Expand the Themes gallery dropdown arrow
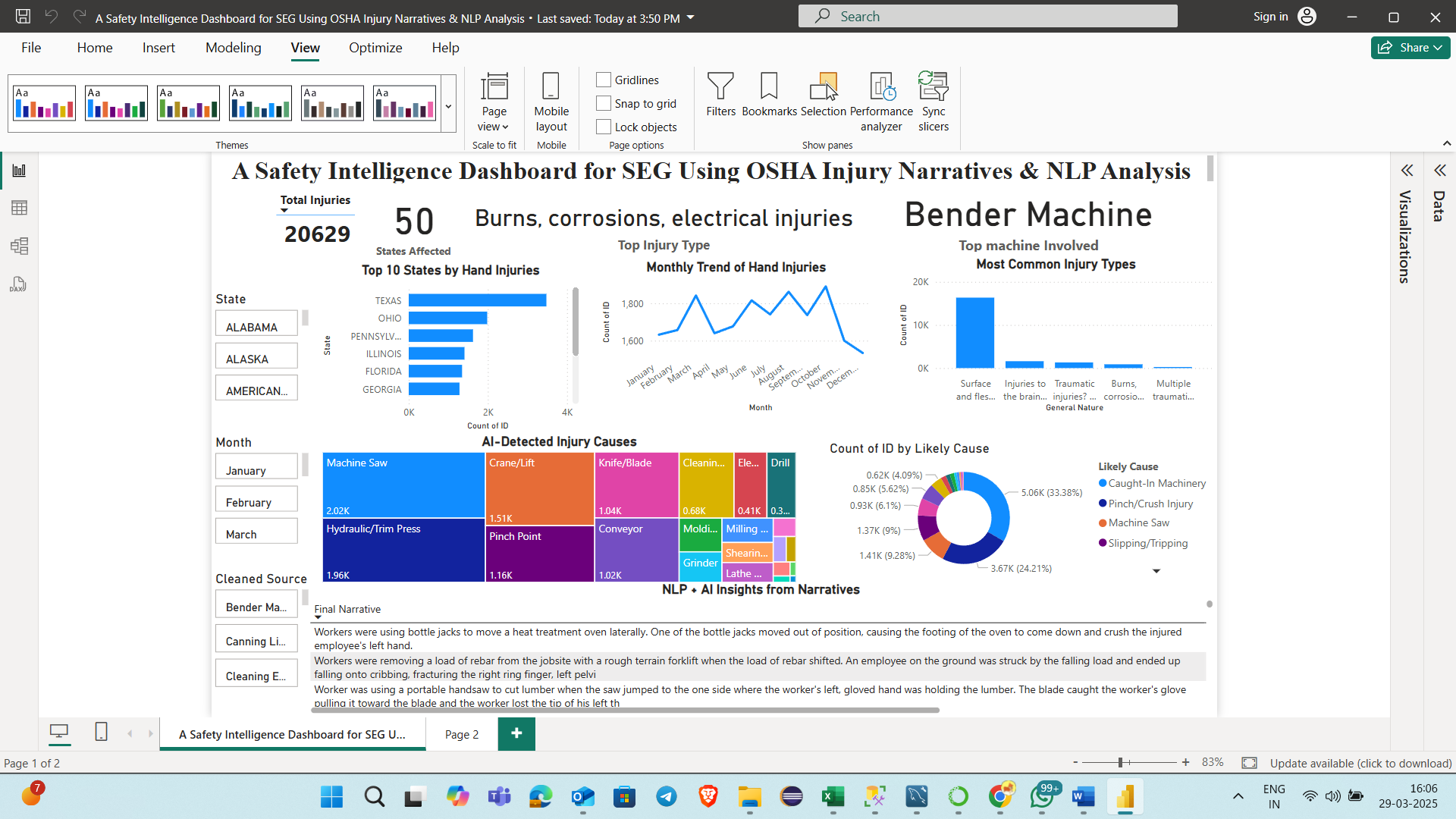This screenshot has height=819, width=1456. (x=449, y=106)
